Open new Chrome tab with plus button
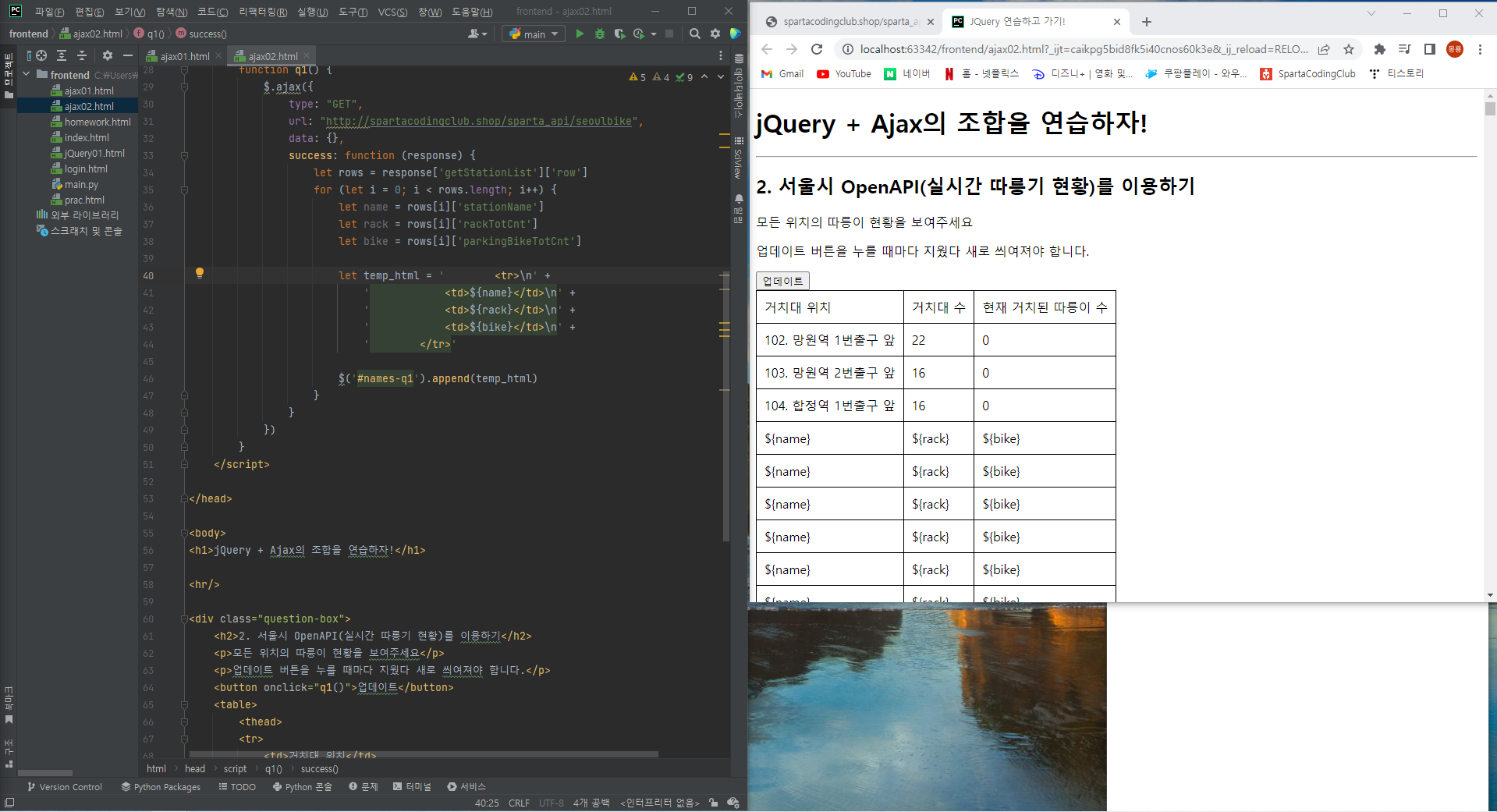The image size is (1497, 812). pyautogui.click(x=1147, y=22)
